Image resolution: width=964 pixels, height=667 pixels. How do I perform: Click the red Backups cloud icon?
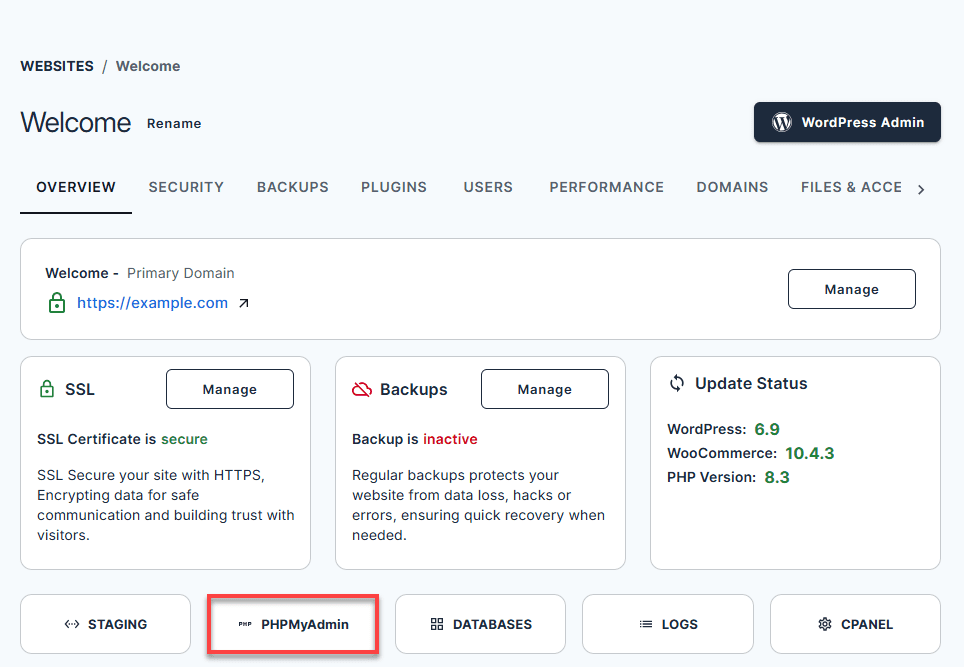(362, 389)
